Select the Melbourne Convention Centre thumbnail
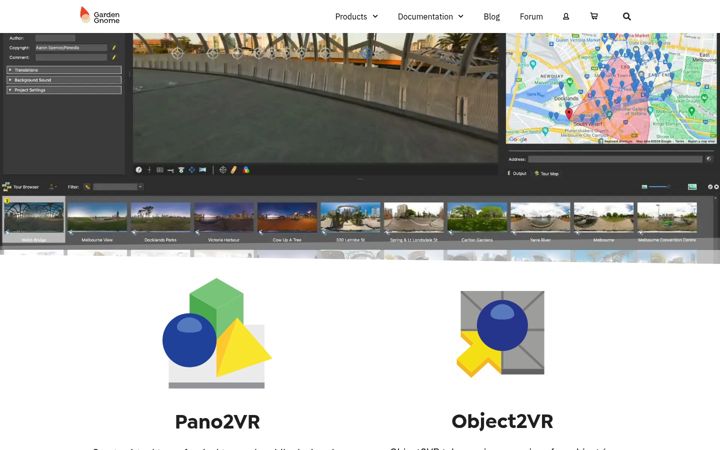This screenshot has height=450, width=720. [667, 217]
